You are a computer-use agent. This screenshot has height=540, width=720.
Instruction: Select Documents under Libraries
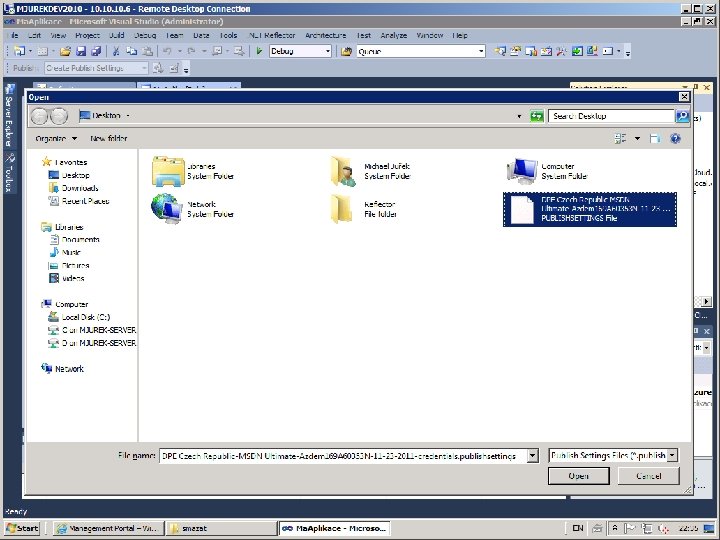(x=74, y=239)
